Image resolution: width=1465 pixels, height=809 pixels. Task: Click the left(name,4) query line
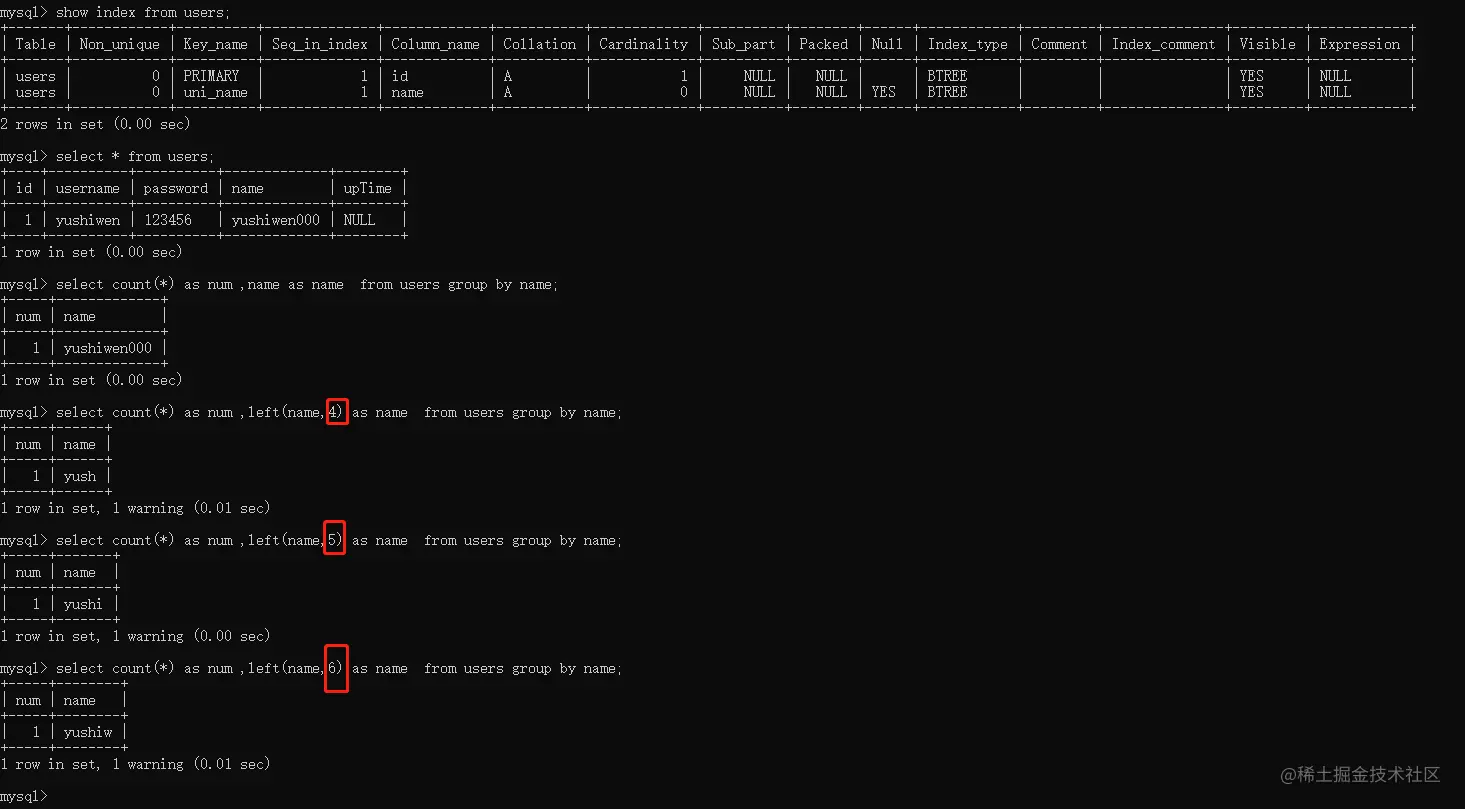coord(339,412)
